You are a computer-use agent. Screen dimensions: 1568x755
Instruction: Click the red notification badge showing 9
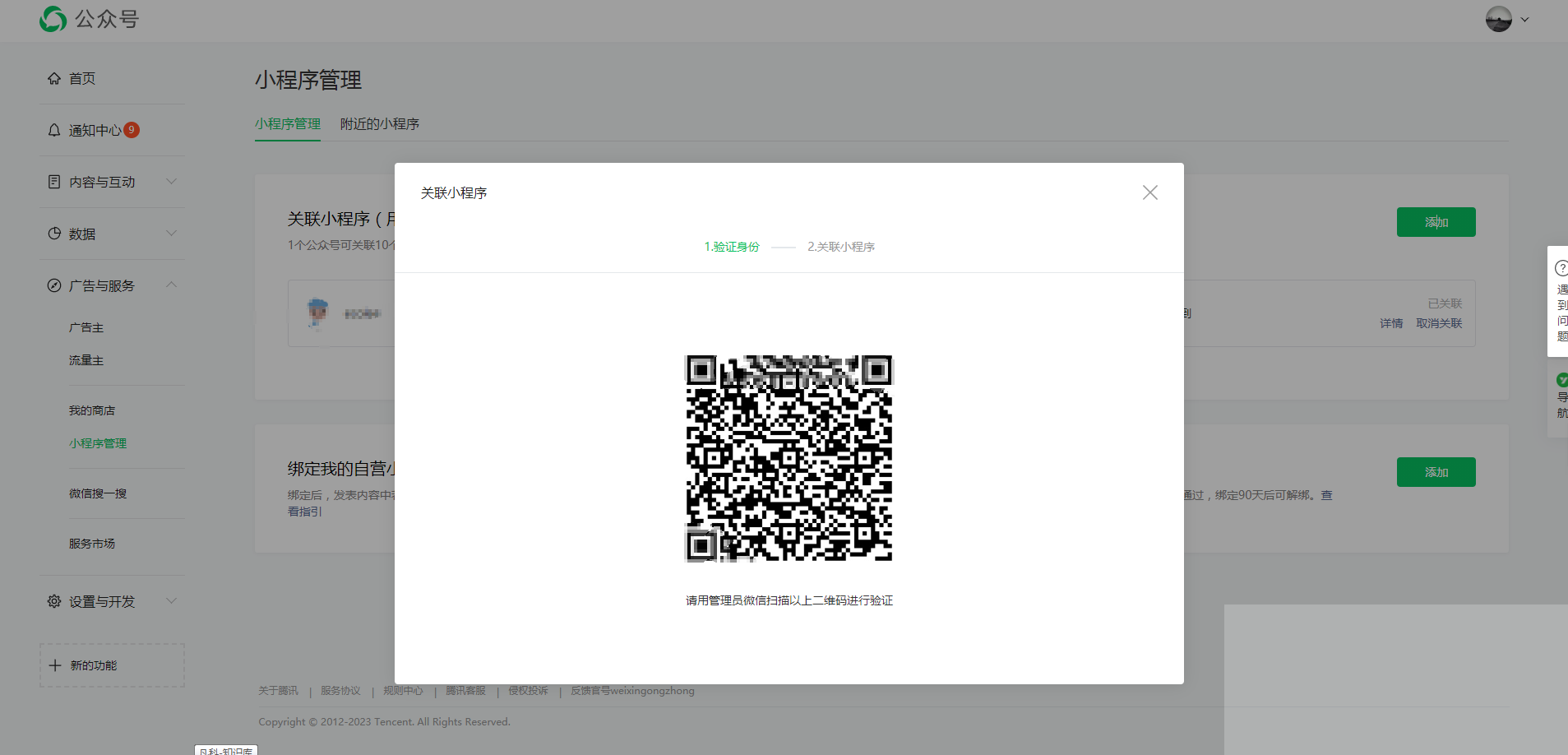pos(132,130)
